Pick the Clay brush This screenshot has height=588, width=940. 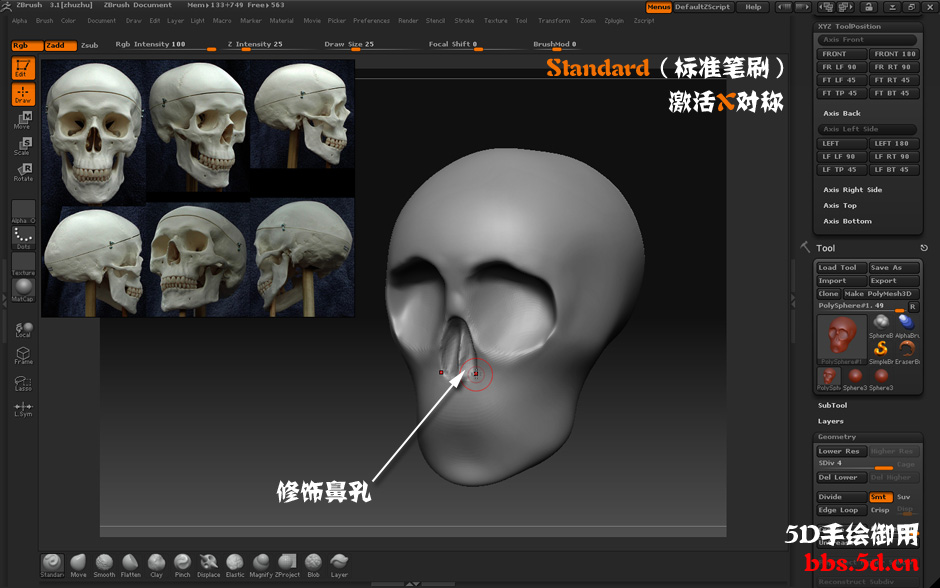[156, 565]
